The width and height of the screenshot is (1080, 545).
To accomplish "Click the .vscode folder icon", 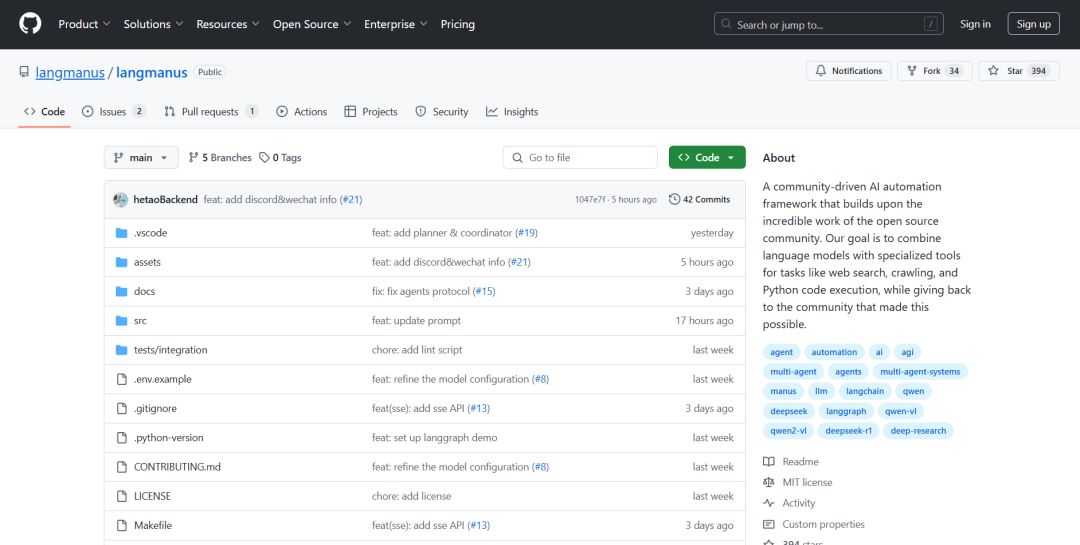I will tap(122, 233).
